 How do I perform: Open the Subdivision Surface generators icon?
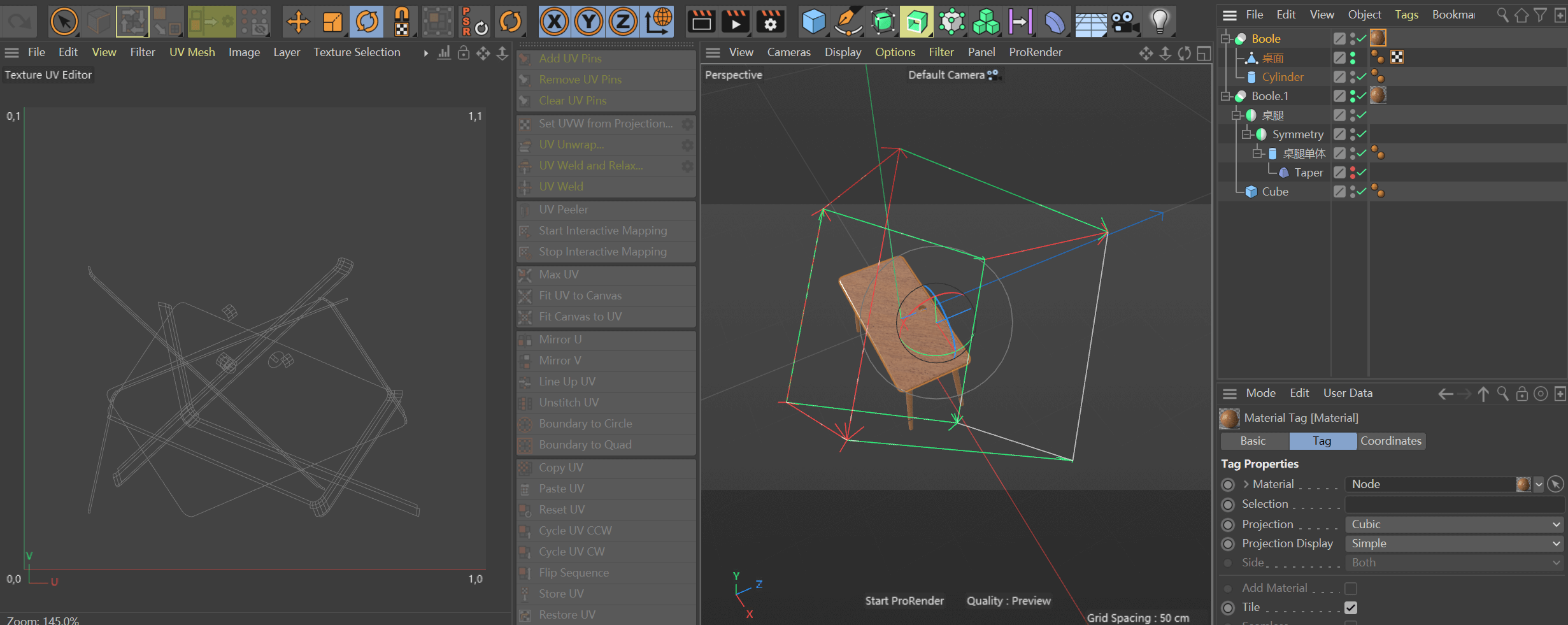pyautogui.click(x=883, y=22)
